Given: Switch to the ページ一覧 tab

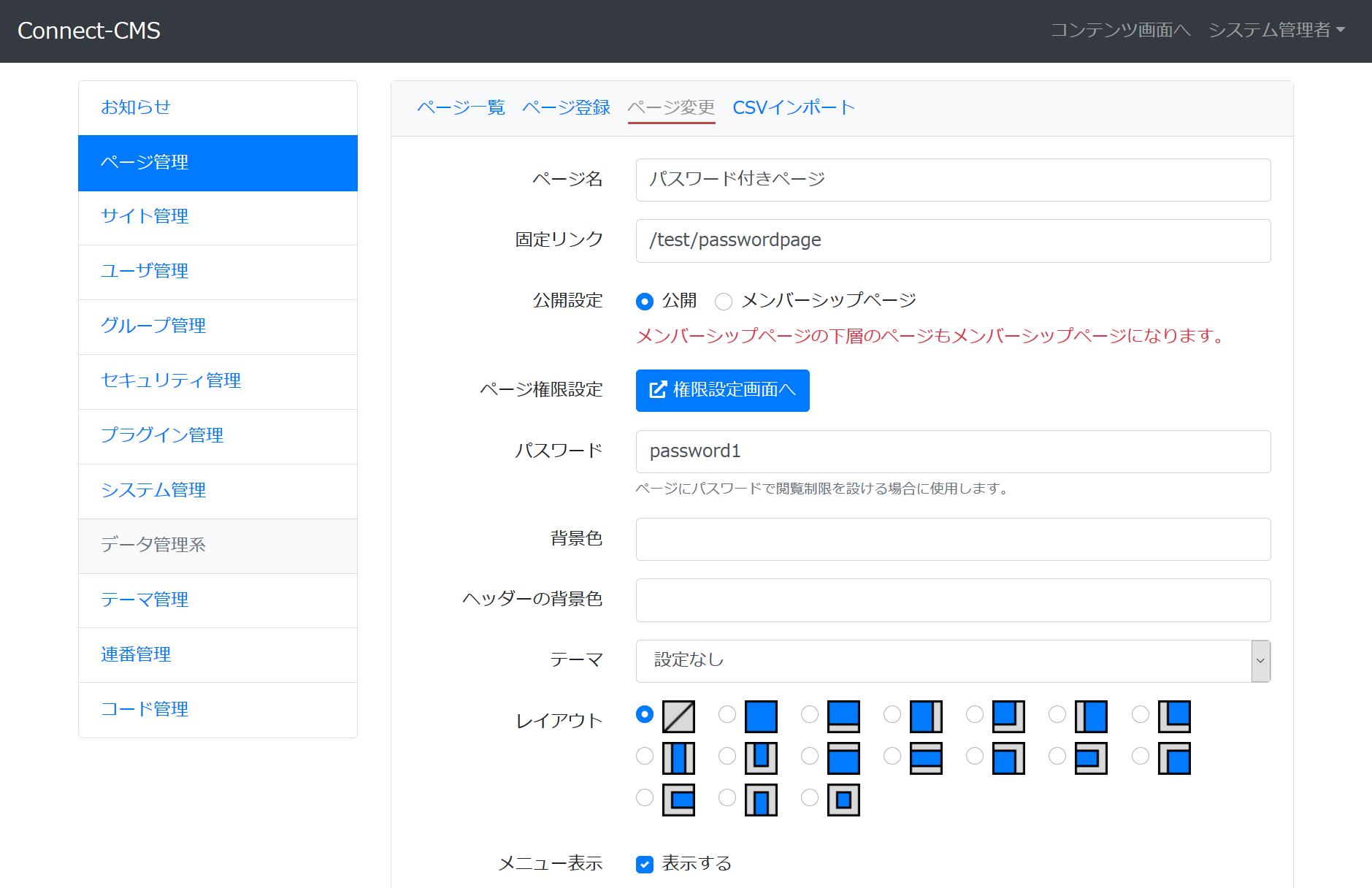Looking at the screenshot, I should 461,107.
